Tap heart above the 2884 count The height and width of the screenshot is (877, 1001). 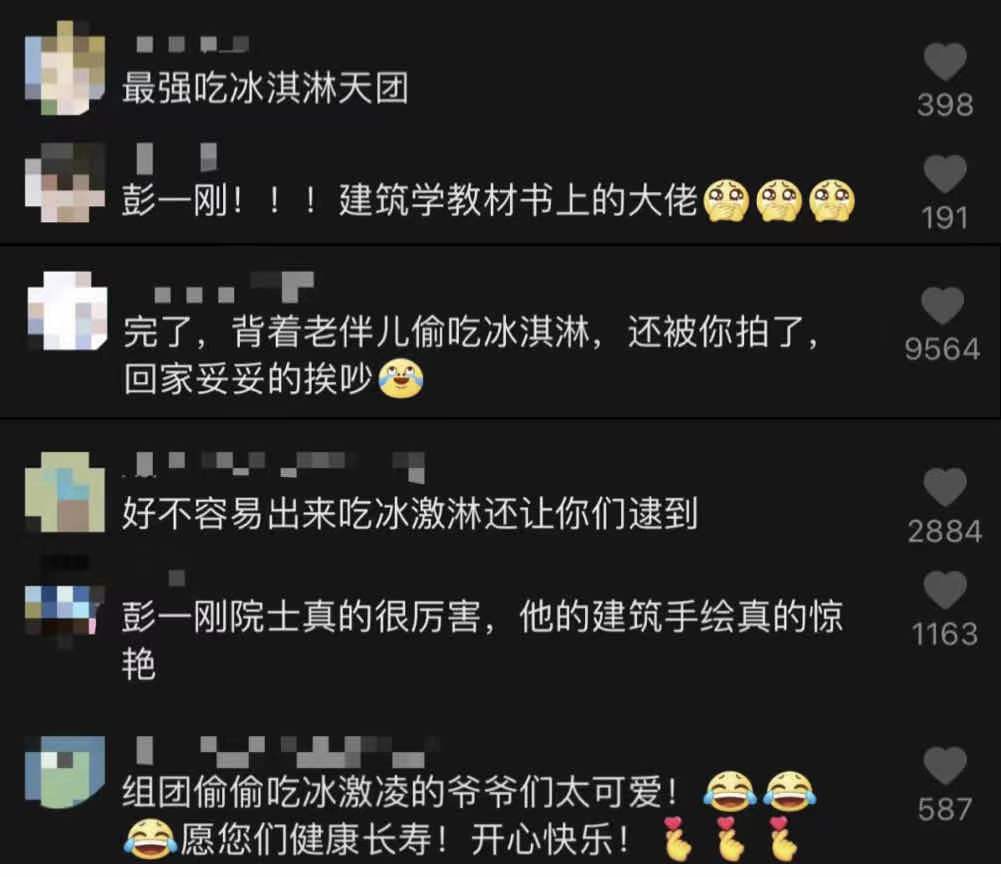(x=945, y=487)
